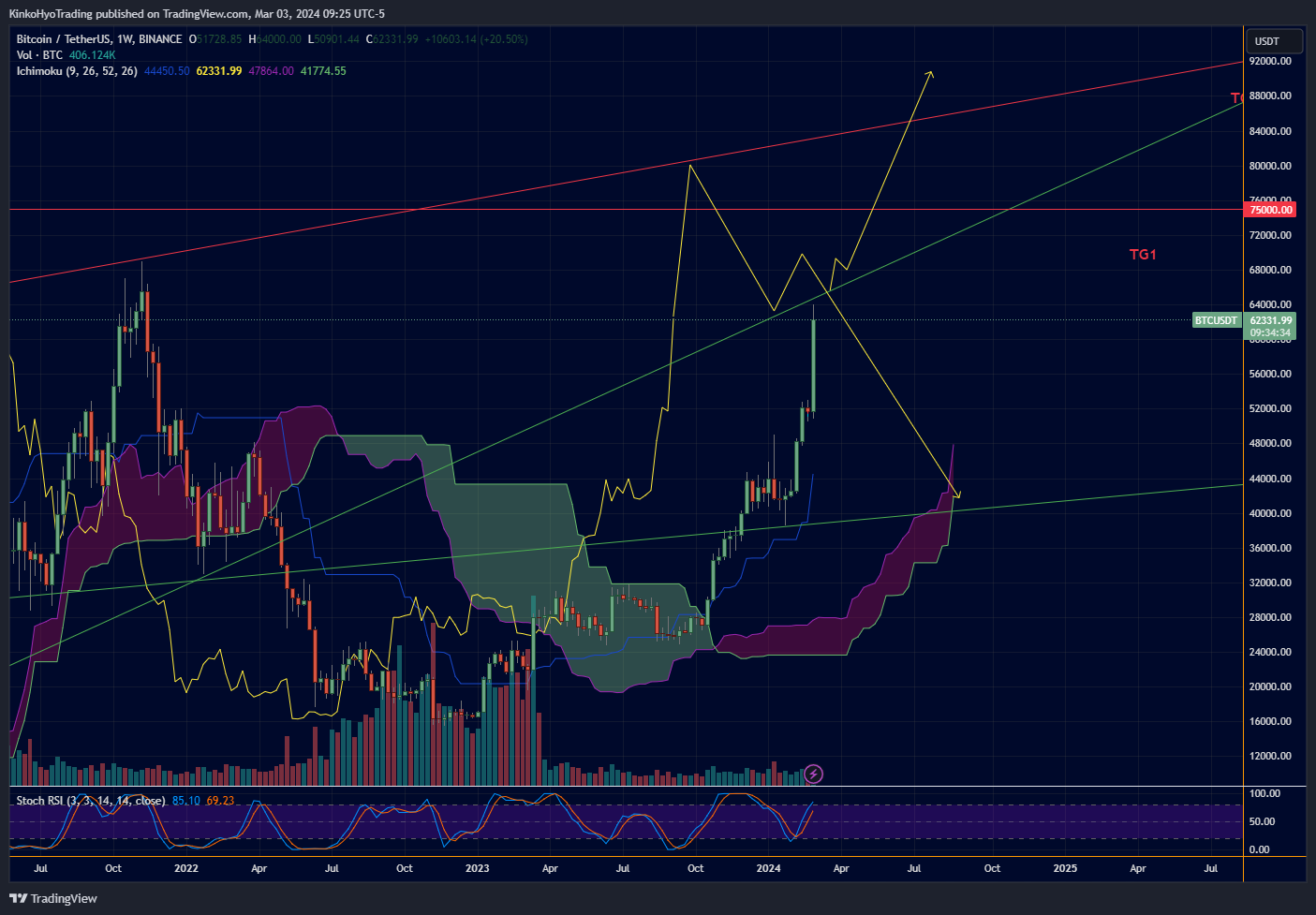
Task: Click the BTCUSDT symbol tag
Action: (1217, 320)
